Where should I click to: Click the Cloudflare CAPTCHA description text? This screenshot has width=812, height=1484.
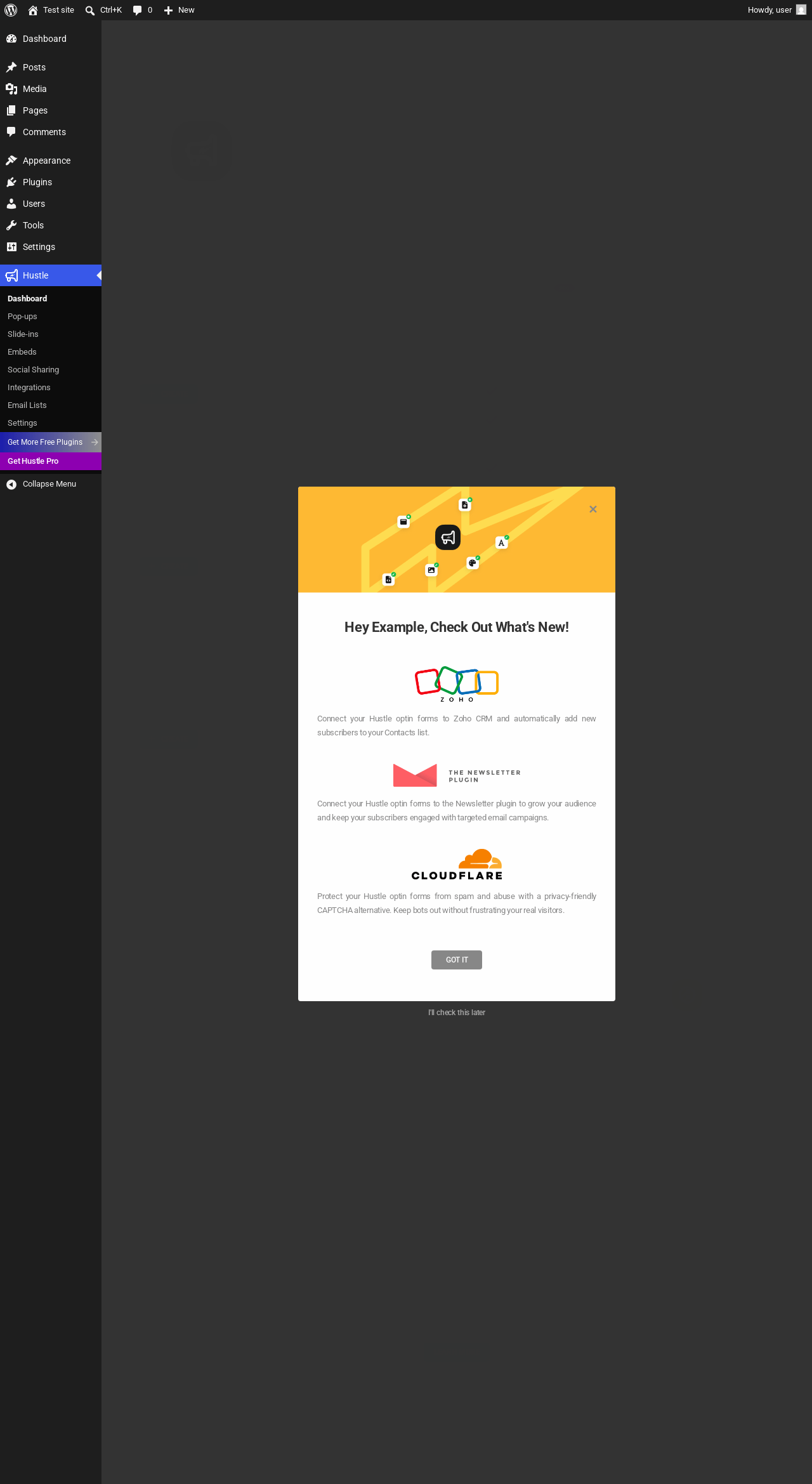coord(457,903)
